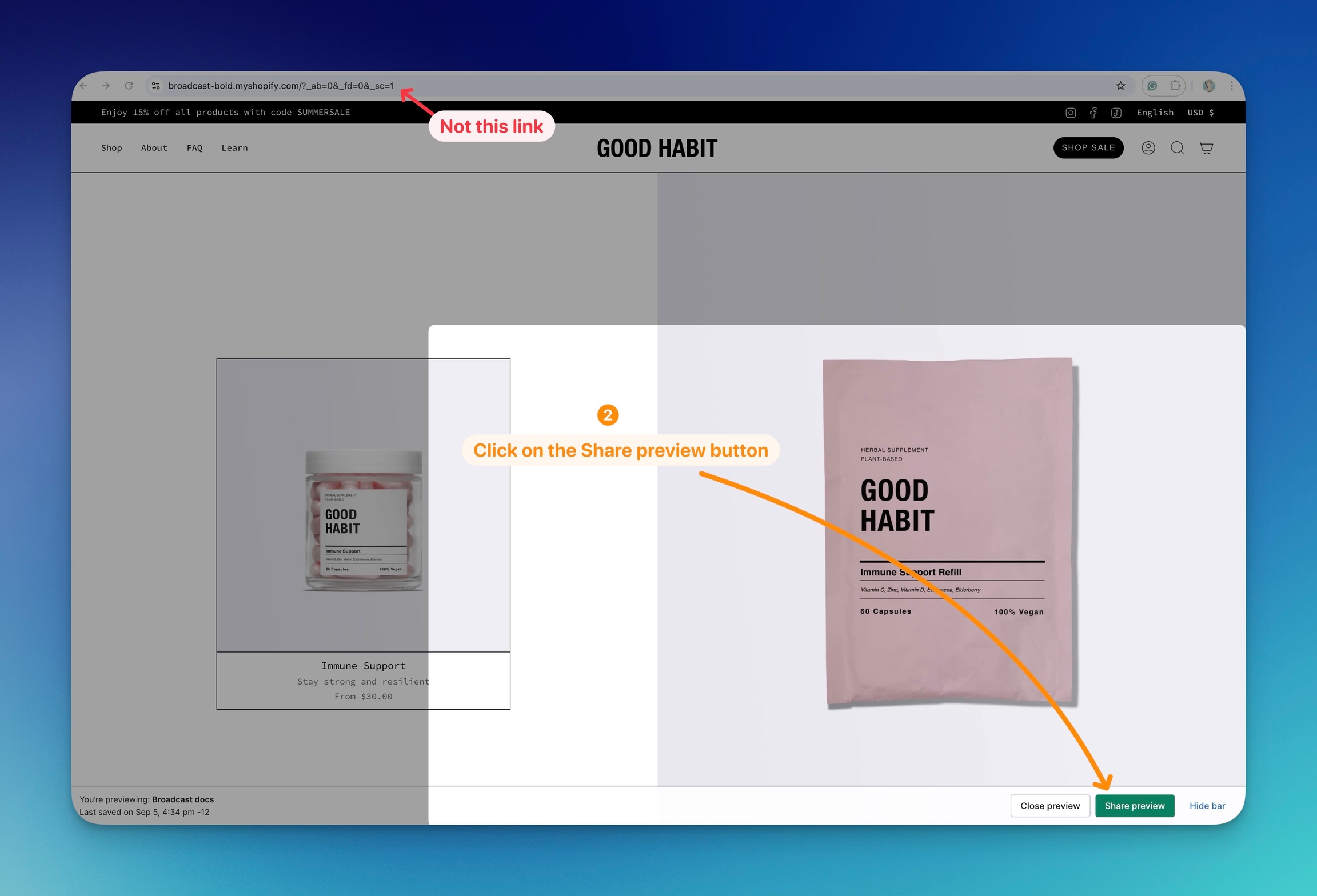Click the Instagram icon in top bar

[1071, 113]
